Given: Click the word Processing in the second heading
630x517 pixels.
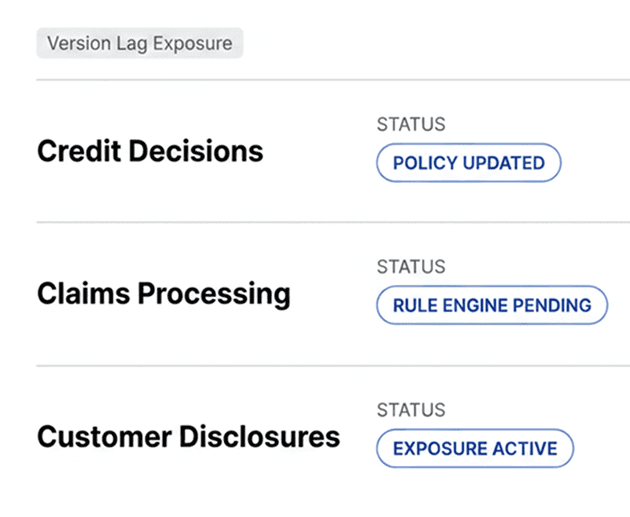Looking at the screenshot, I should (x=214, y=294).
